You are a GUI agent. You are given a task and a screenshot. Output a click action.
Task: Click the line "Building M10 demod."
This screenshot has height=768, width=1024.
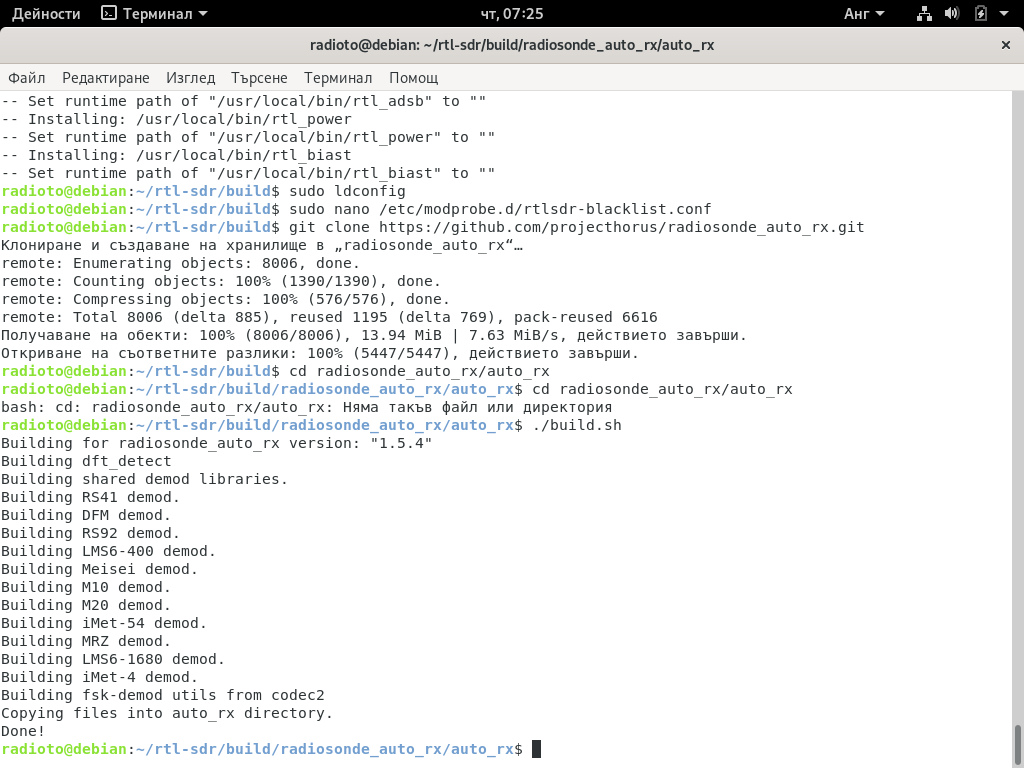click(86, 587)
